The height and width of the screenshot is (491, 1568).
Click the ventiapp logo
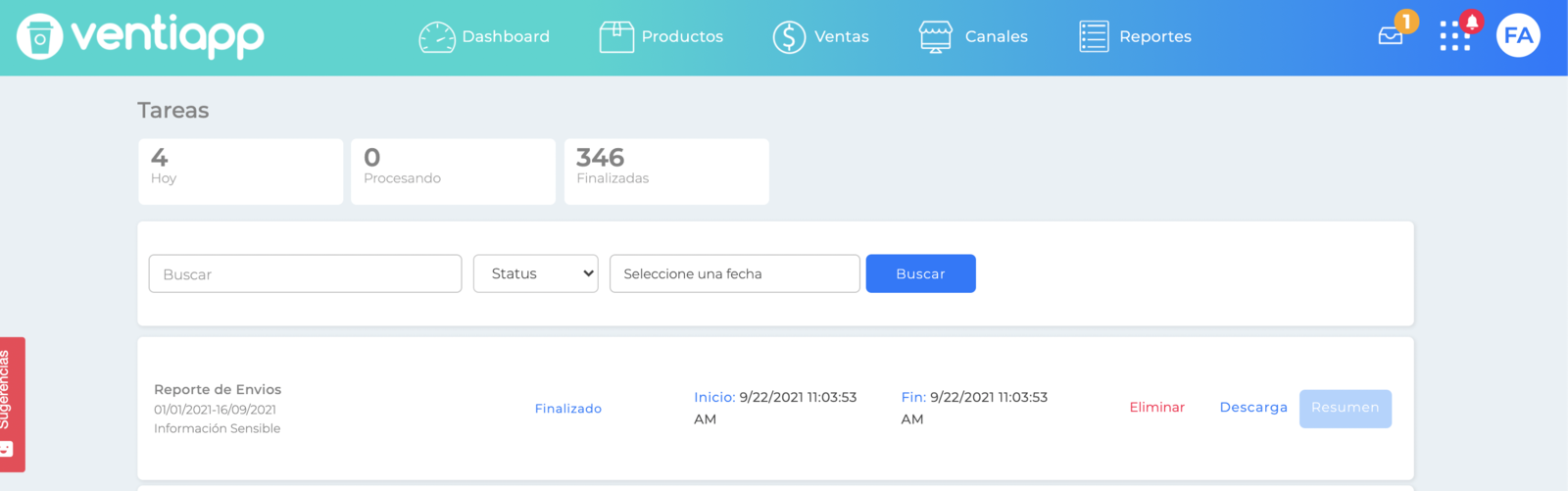(140, 36)
